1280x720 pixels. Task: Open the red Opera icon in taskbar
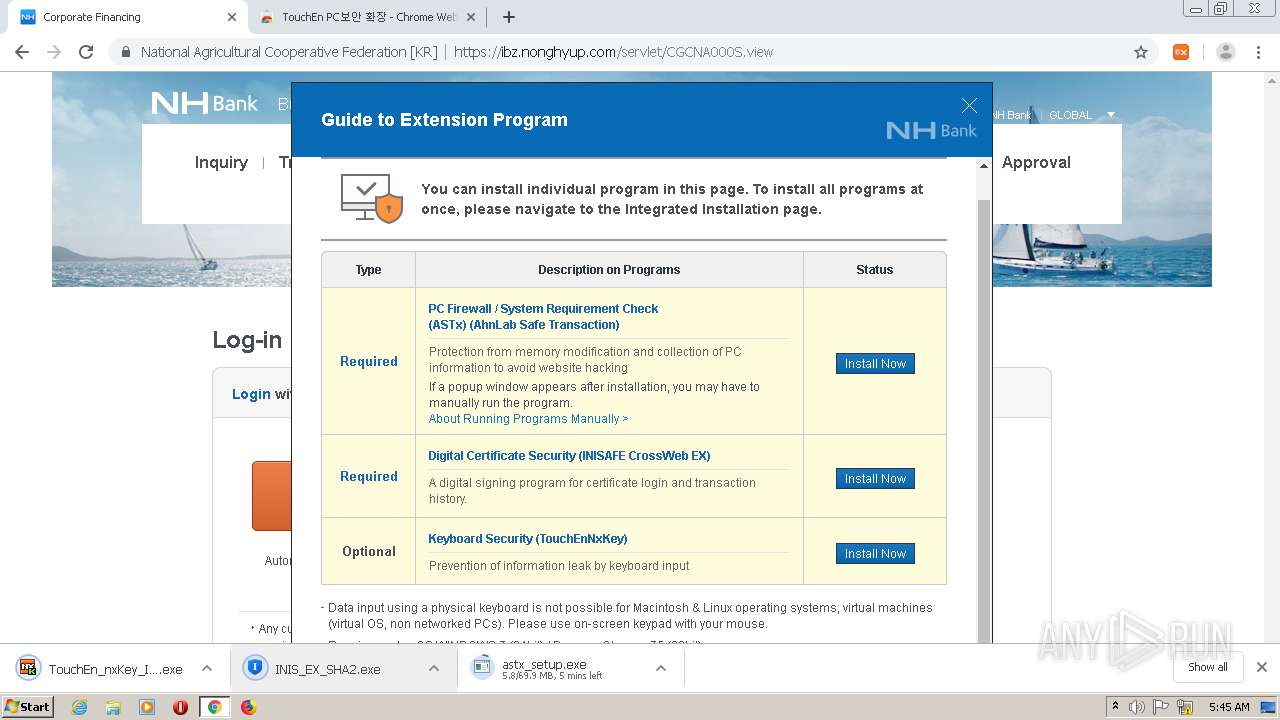click(180, 707)
